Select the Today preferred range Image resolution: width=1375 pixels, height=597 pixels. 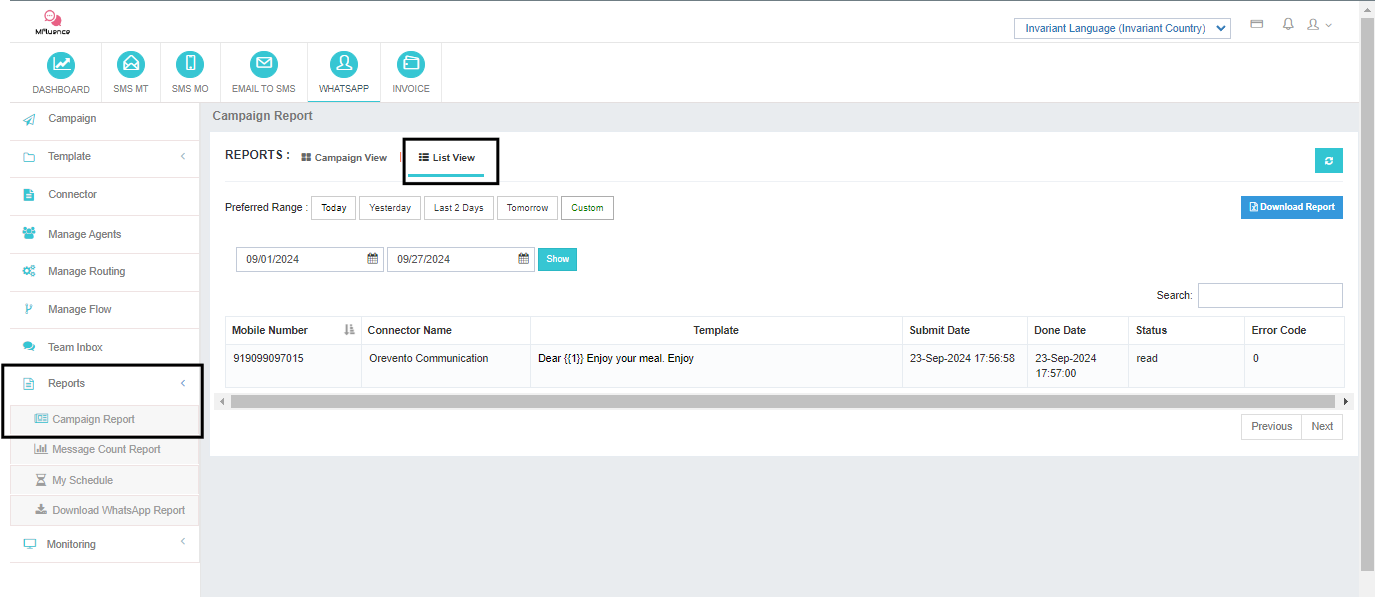coord(334,208)
